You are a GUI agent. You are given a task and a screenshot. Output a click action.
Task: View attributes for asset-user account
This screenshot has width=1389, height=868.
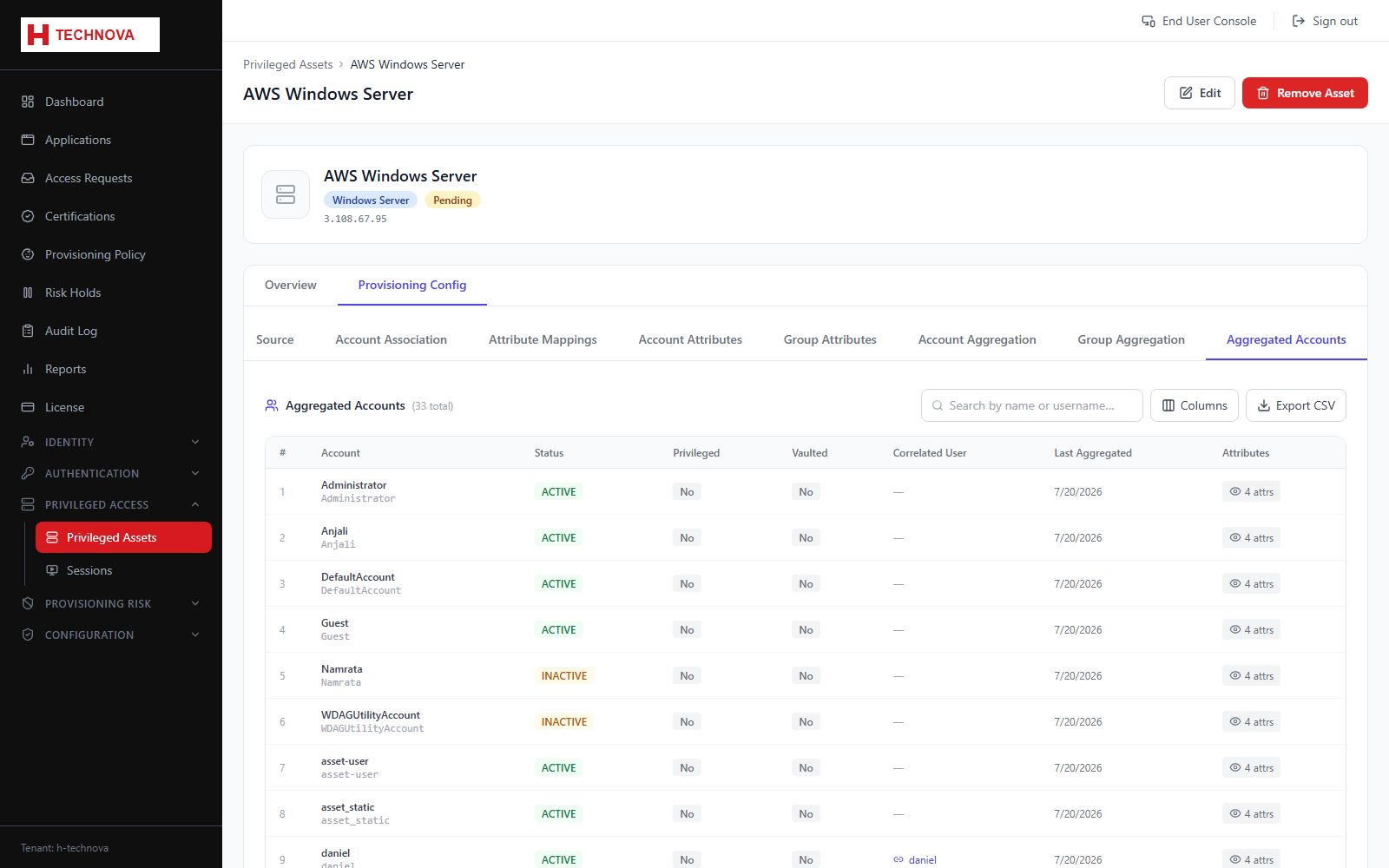[1251, 768]
